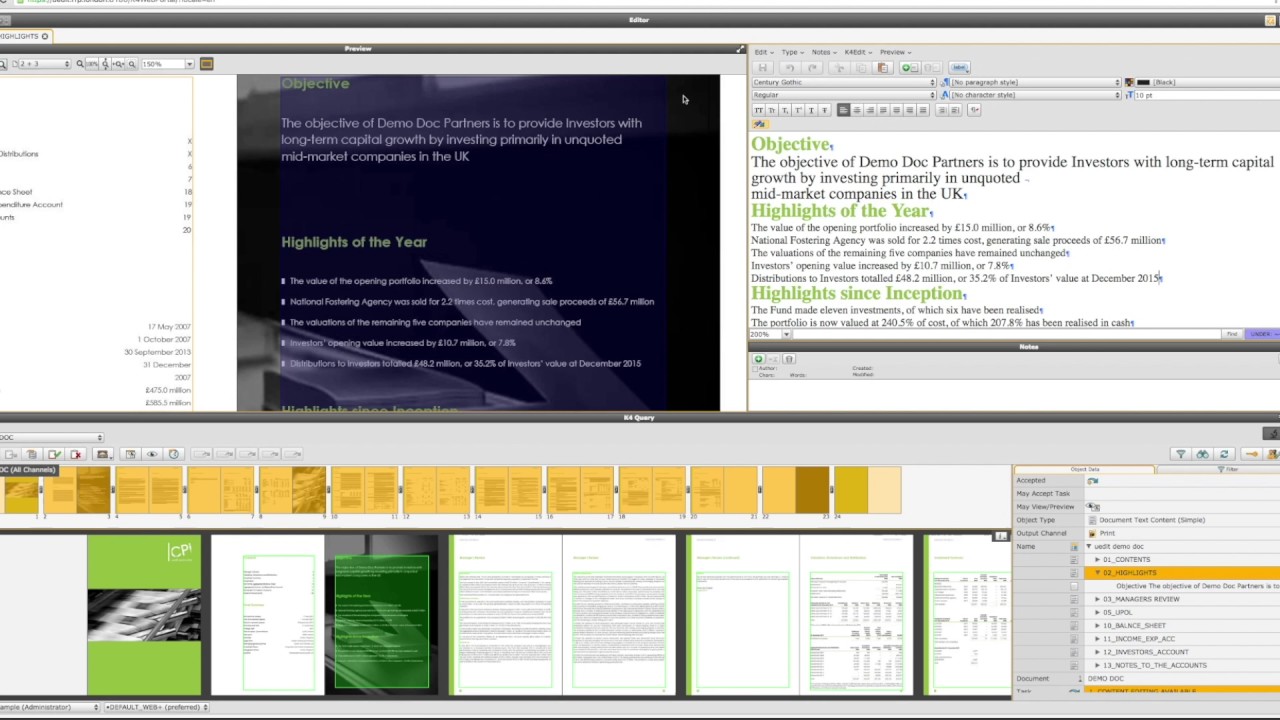Open the label button in the editor toolbar
The width and height of the screenshot is (1280, 720).
pos(959,68)
